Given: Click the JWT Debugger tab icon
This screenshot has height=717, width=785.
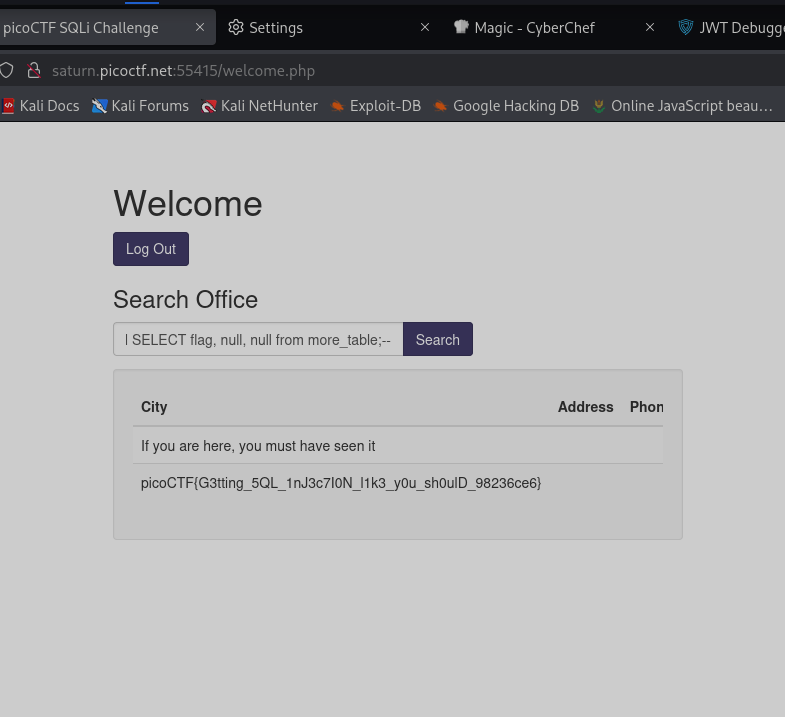Looking at the screenshot, I should click(686, 27).
